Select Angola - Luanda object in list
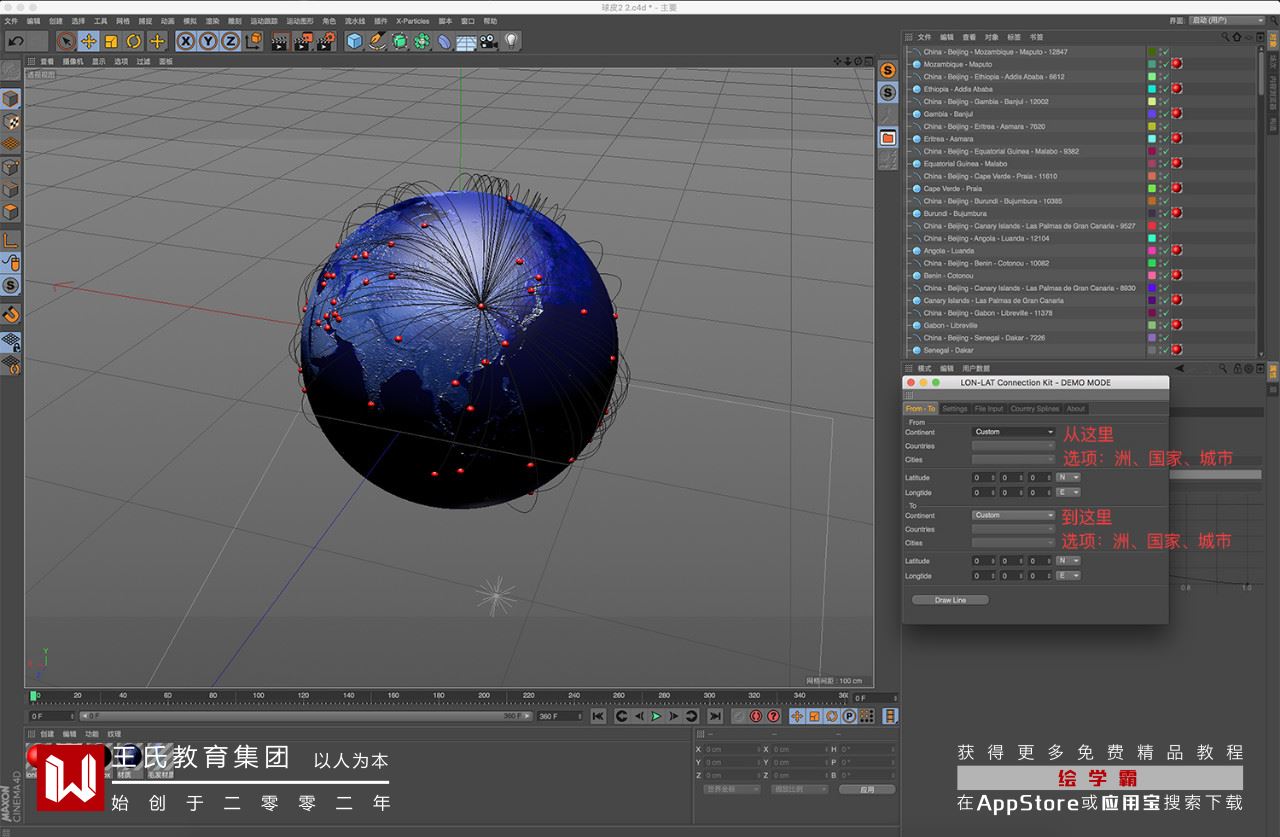Viewport: 1280px width, 837px height. tap(948, 251)
